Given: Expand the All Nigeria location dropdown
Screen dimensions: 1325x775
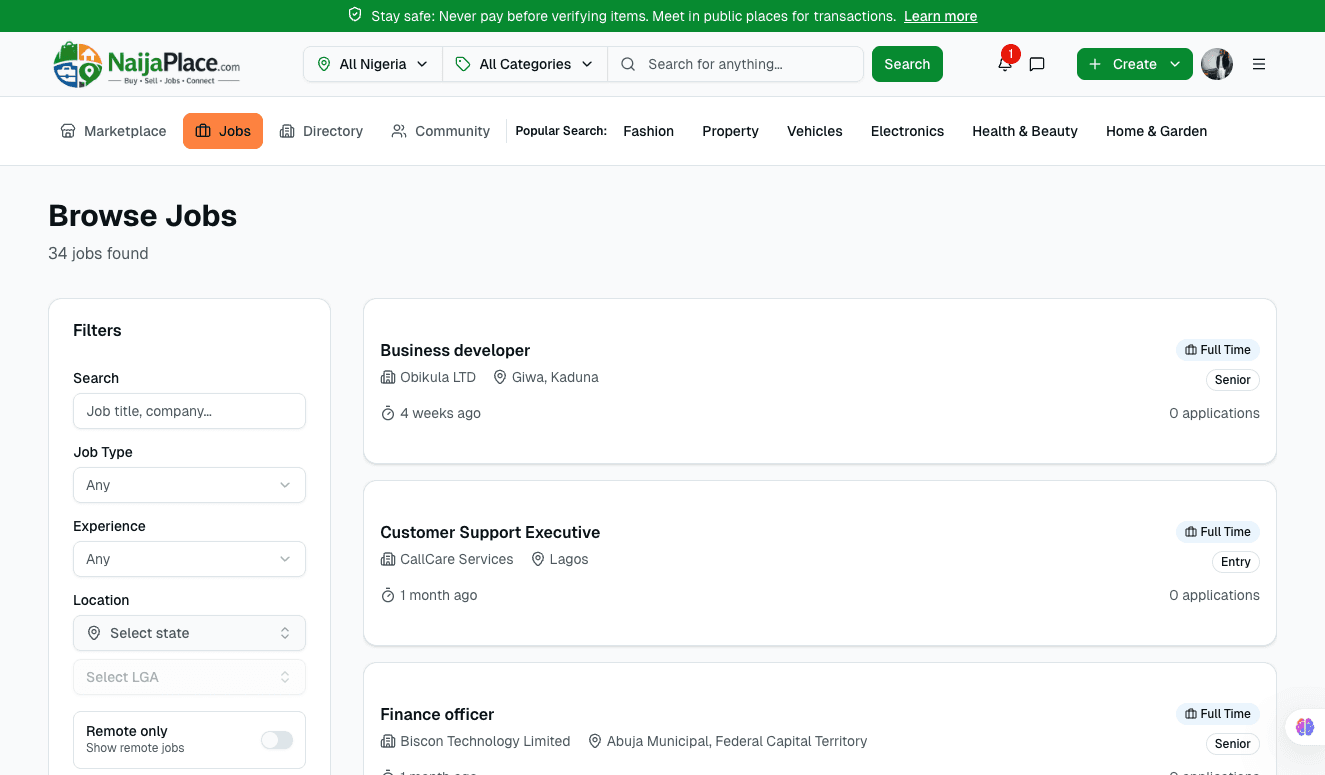Looking at the screenshot, I should 372,64.
